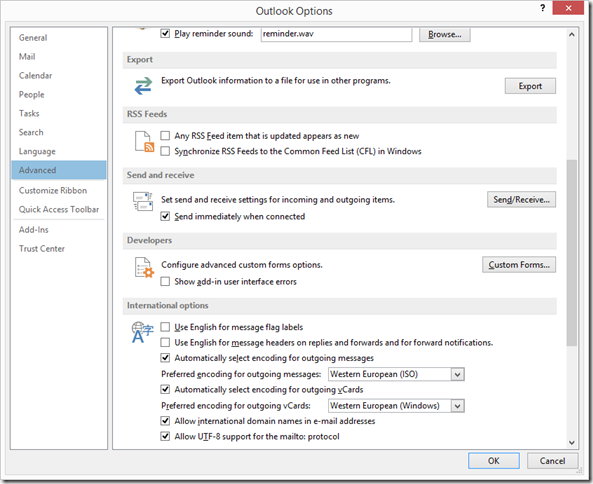The height and width of the screenshot is (484, 593).
Task: Select the Language category
Action: (59, 151)
